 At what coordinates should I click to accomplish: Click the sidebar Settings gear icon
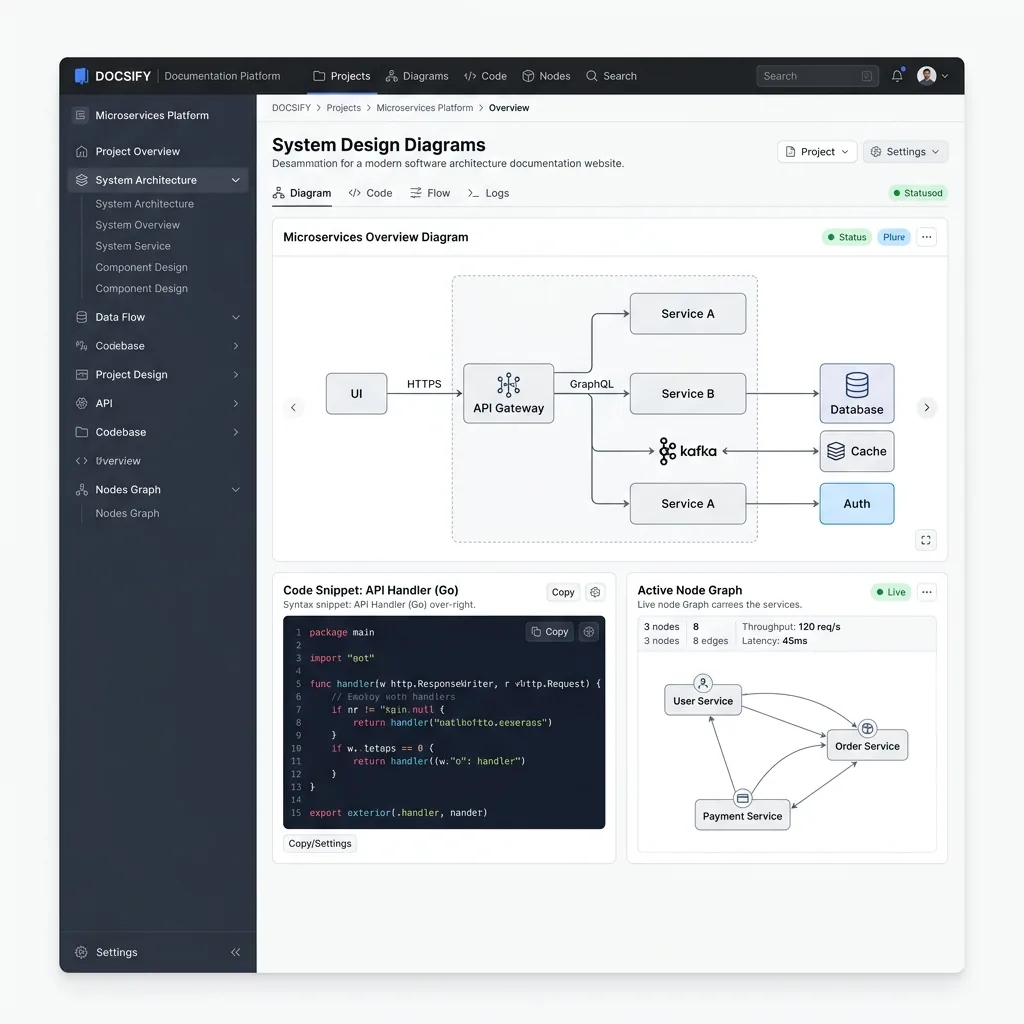81,952
